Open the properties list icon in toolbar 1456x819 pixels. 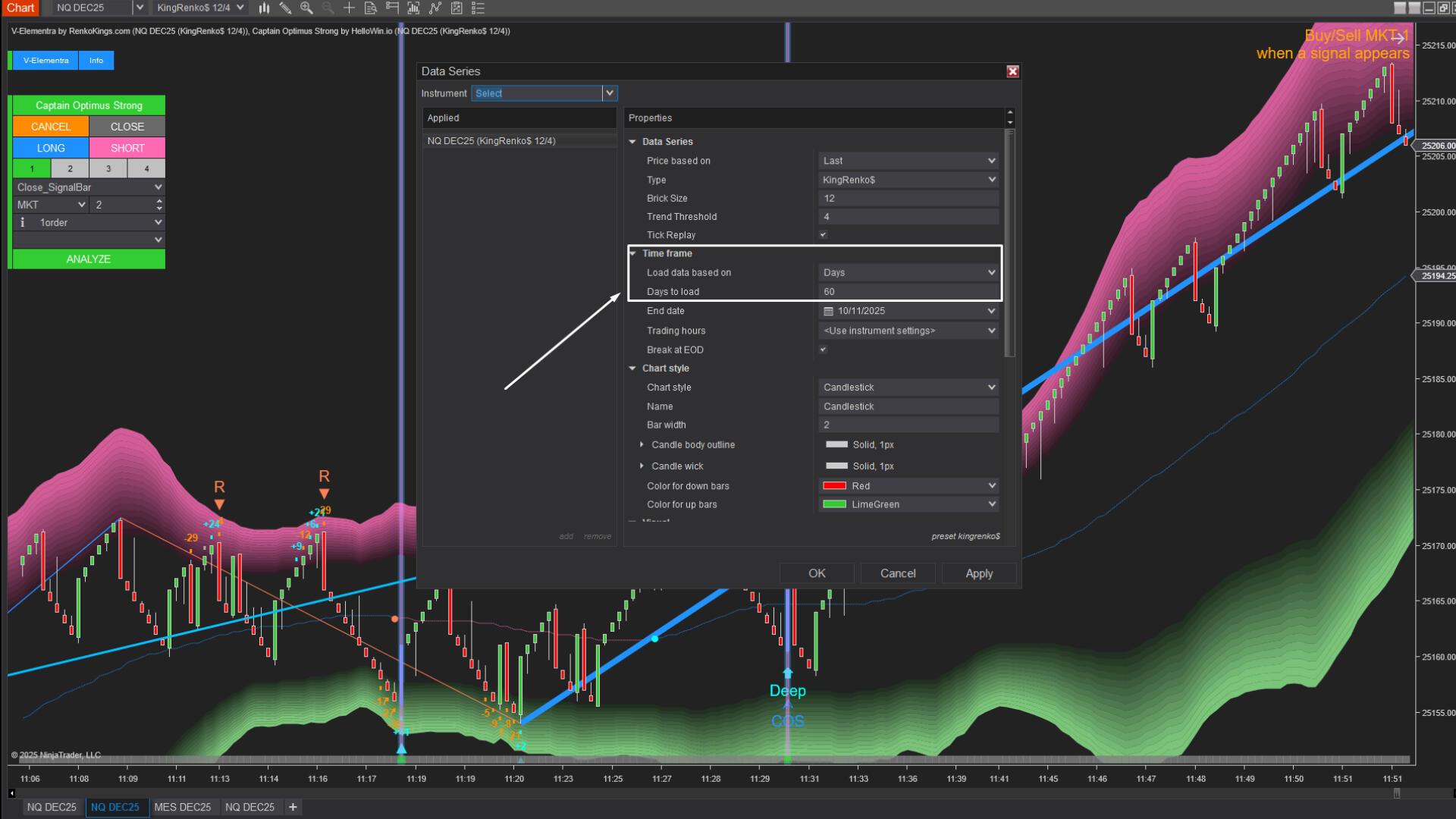(478, 8)
